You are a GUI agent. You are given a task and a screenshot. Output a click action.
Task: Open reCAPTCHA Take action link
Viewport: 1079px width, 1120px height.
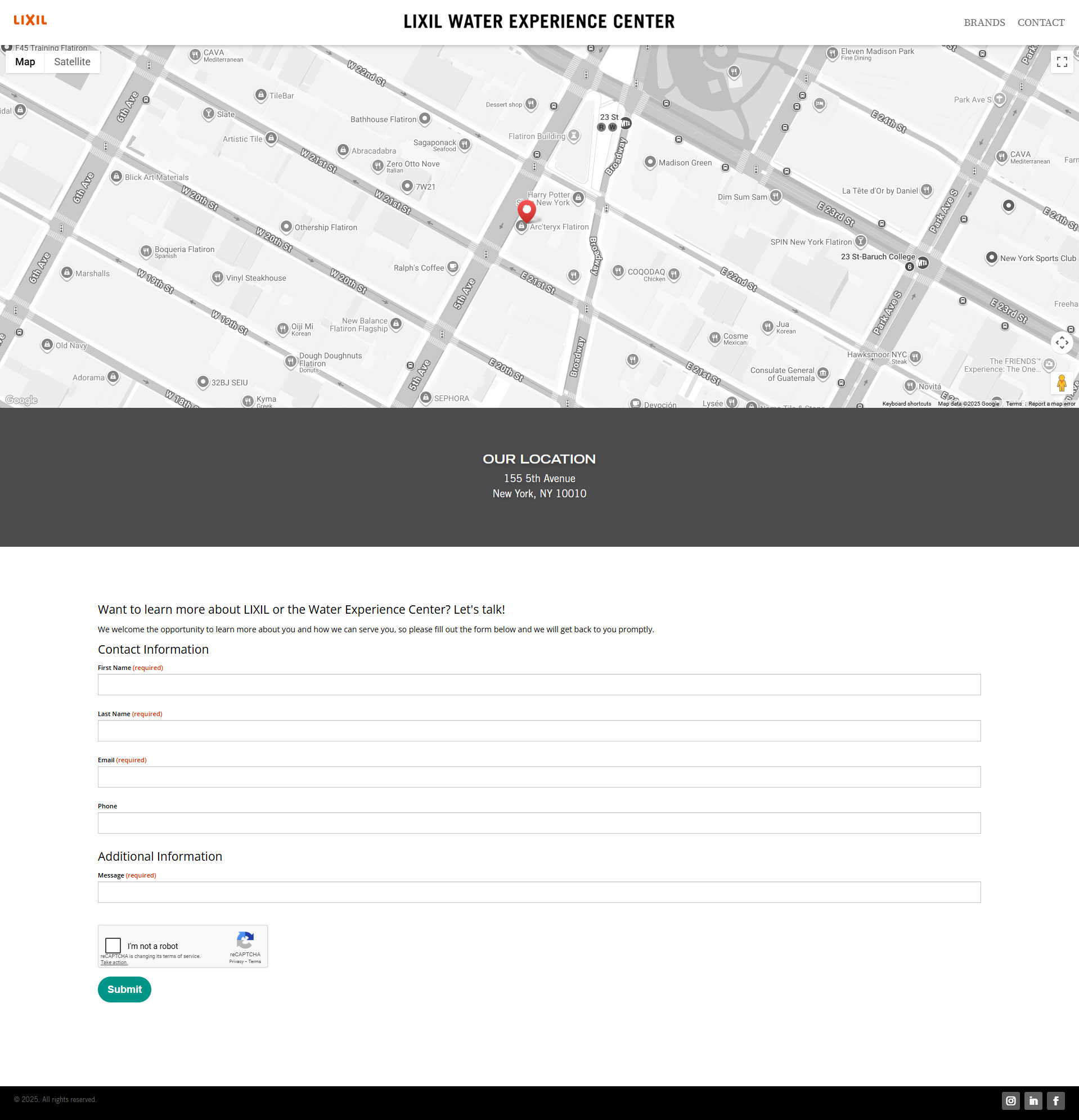tap(114, 963)
